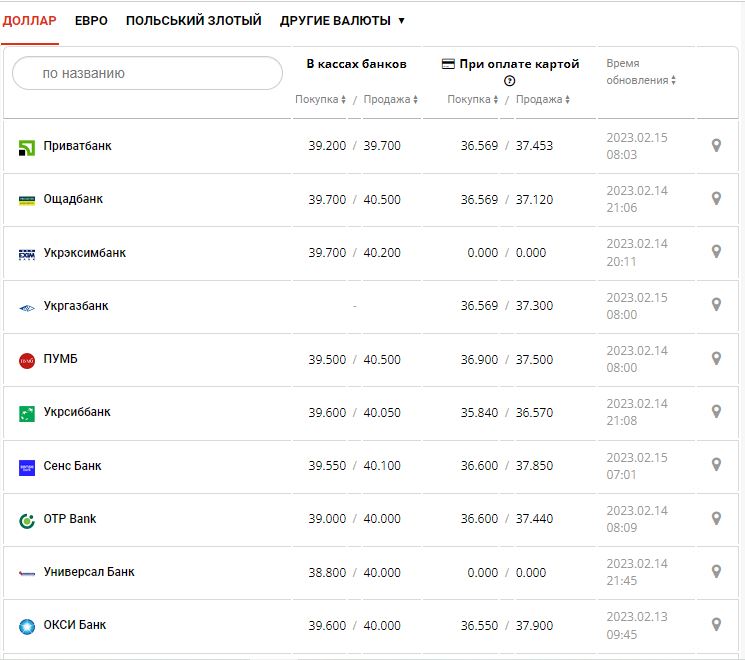Open the Универсал Банк link
The image size is (745, 660).
pyautogui.click(x=88, y=572)
